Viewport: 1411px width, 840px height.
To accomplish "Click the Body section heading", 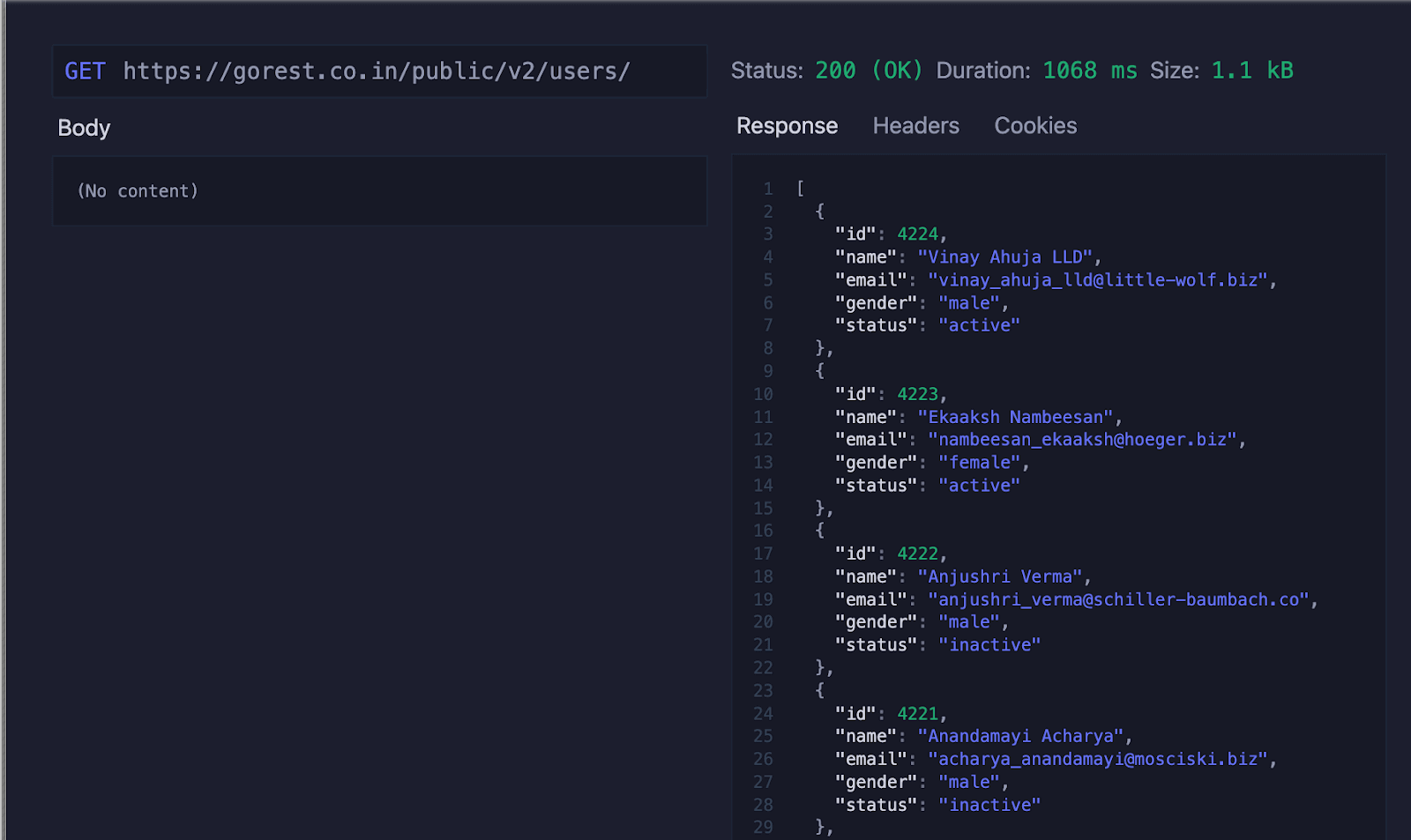I will [x=84, y=128].
